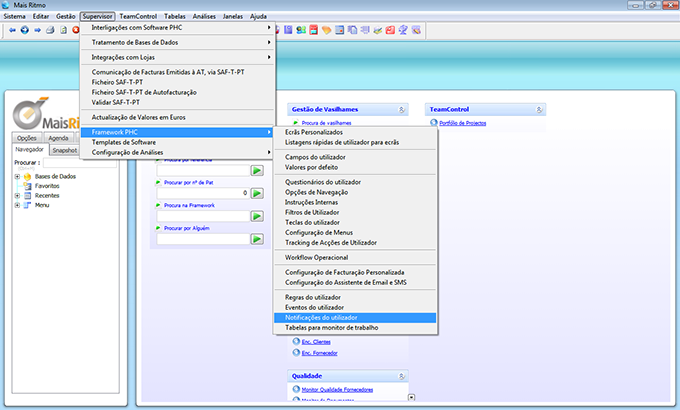Open the Enc. Fornecedor link
Screen dimensions: 680x410
(x=319, y=353)
